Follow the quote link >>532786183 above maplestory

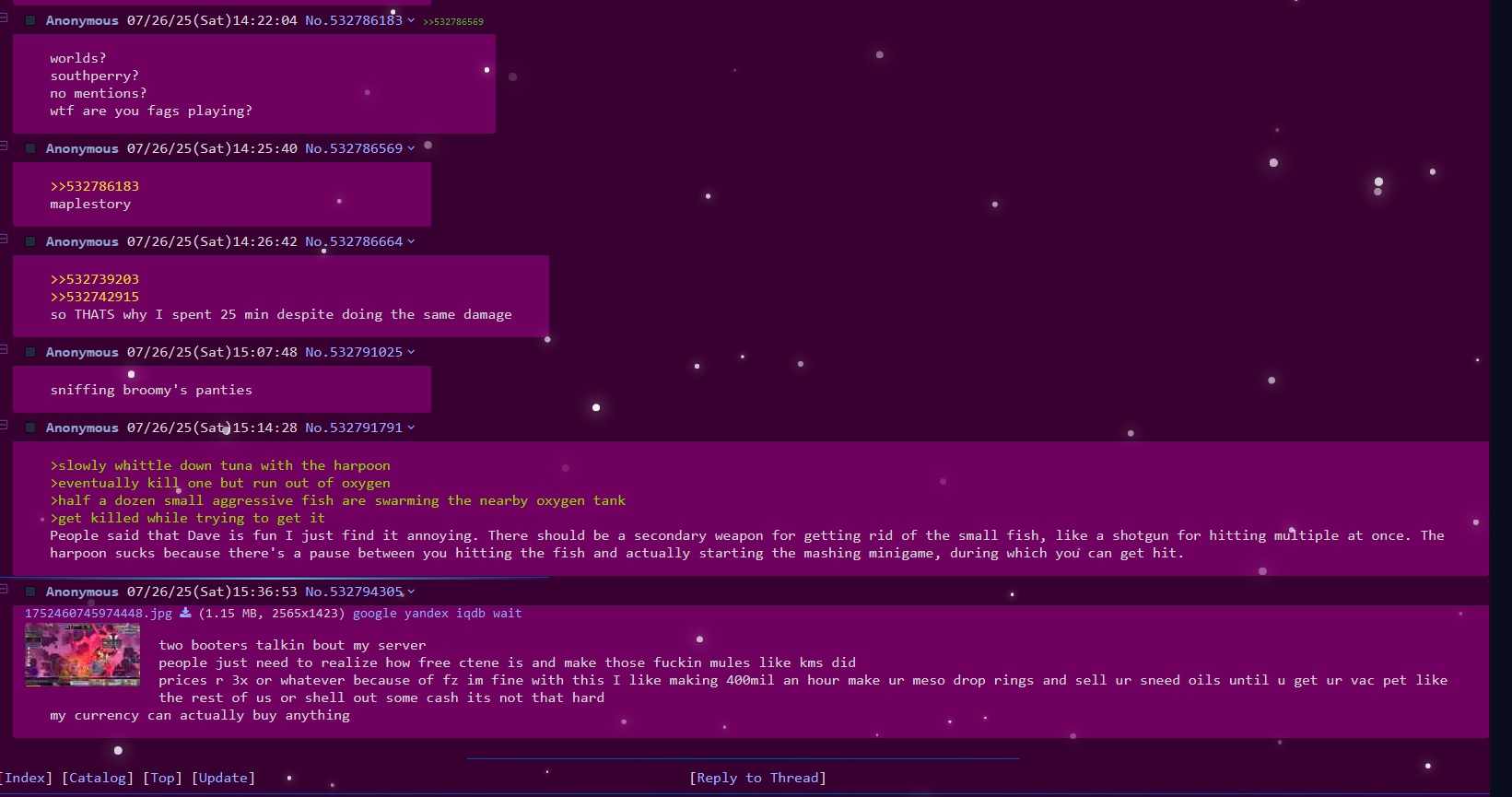coord(95,186)
